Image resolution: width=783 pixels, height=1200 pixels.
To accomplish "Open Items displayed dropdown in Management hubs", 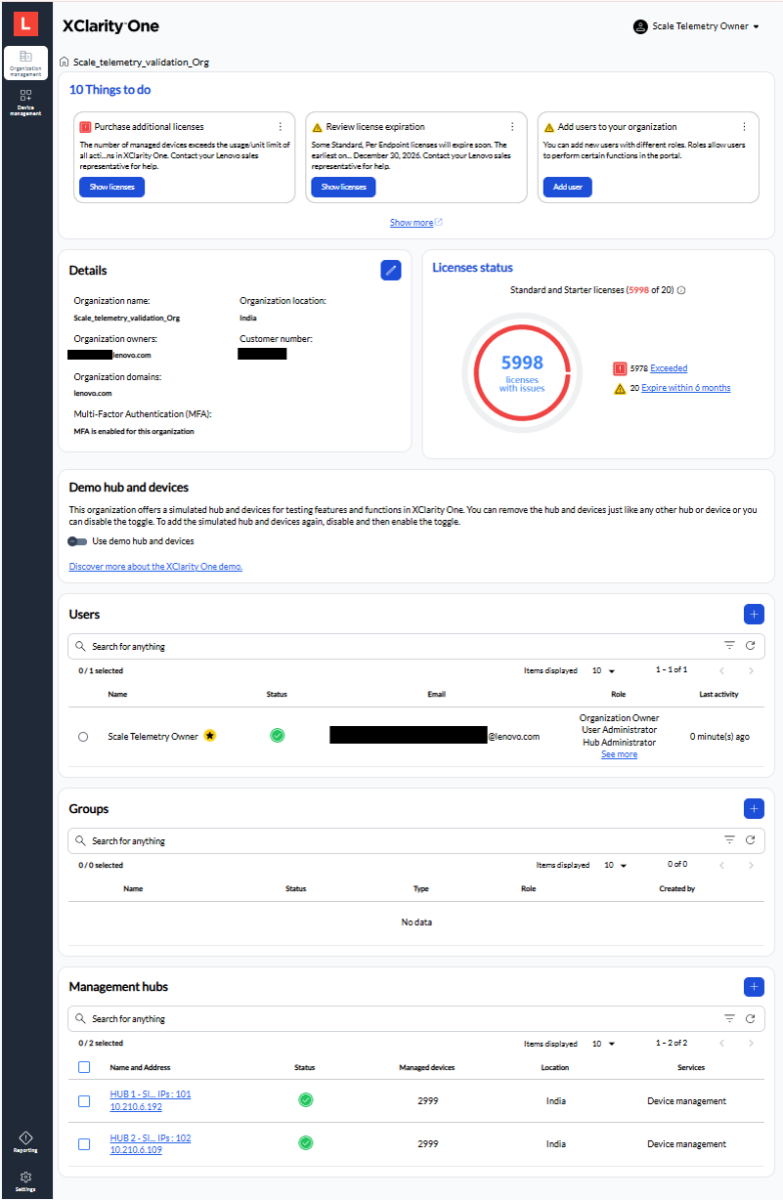I will [603, 1044].
